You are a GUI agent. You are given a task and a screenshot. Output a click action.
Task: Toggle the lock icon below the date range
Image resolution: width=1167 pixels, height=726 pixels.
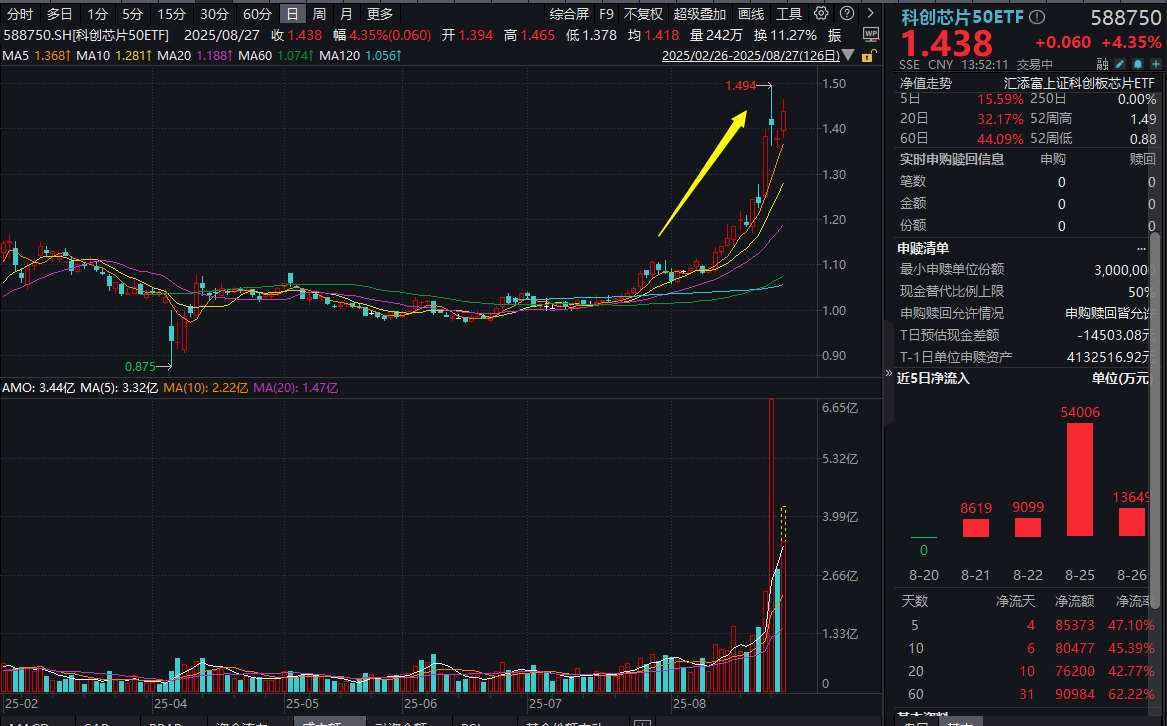(x=868, y=56)
